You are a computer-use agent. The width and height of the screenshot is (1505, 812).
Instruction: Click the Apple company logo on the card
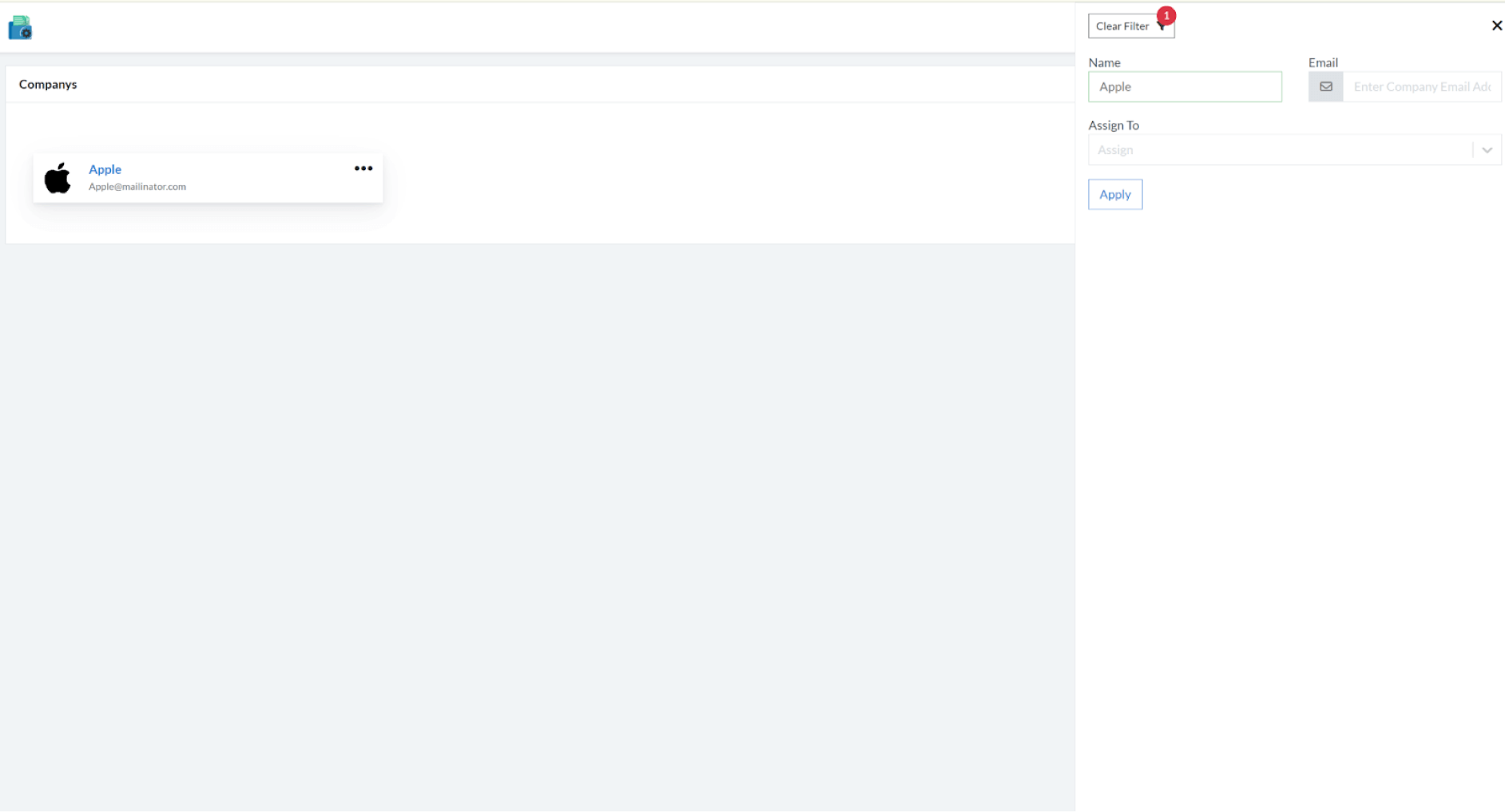(x=59, y=177)
